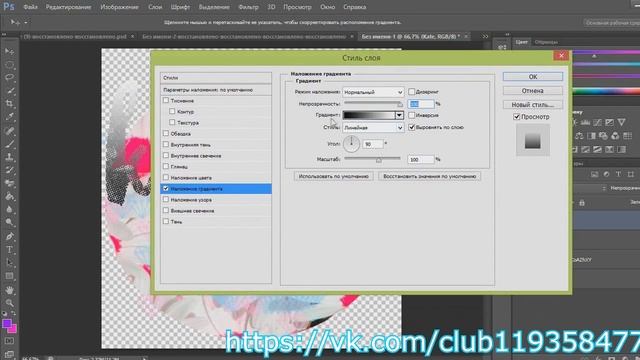
Task: Click the lock icon in Layers panel
Action: pos(582,202)
